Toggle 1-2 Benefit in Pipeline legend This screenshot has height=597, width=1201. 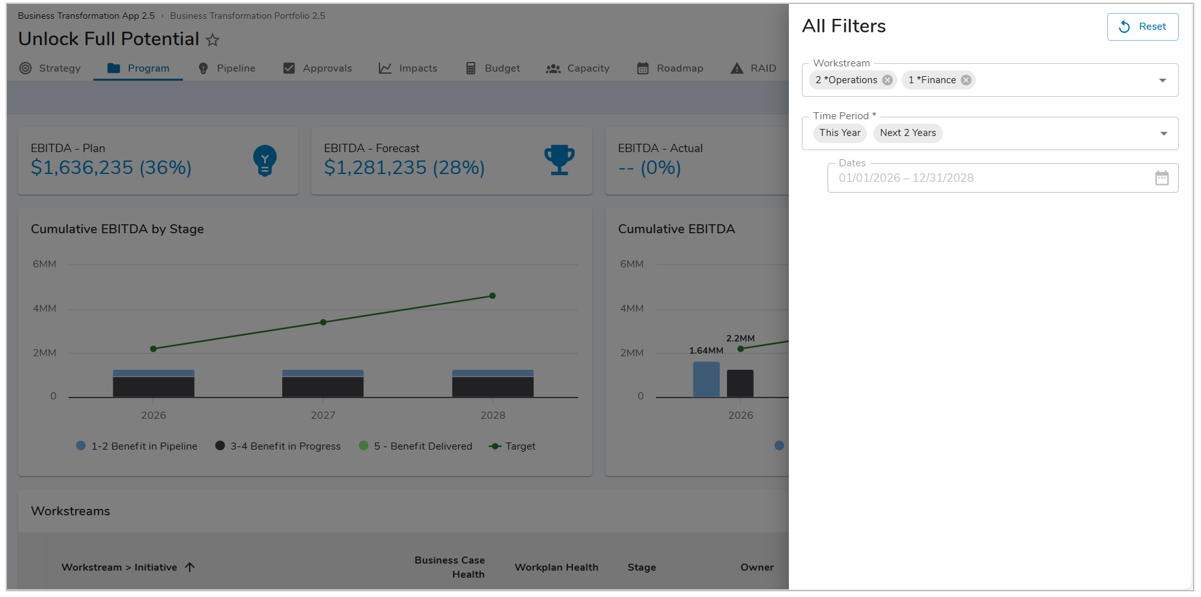coord(137,446)
